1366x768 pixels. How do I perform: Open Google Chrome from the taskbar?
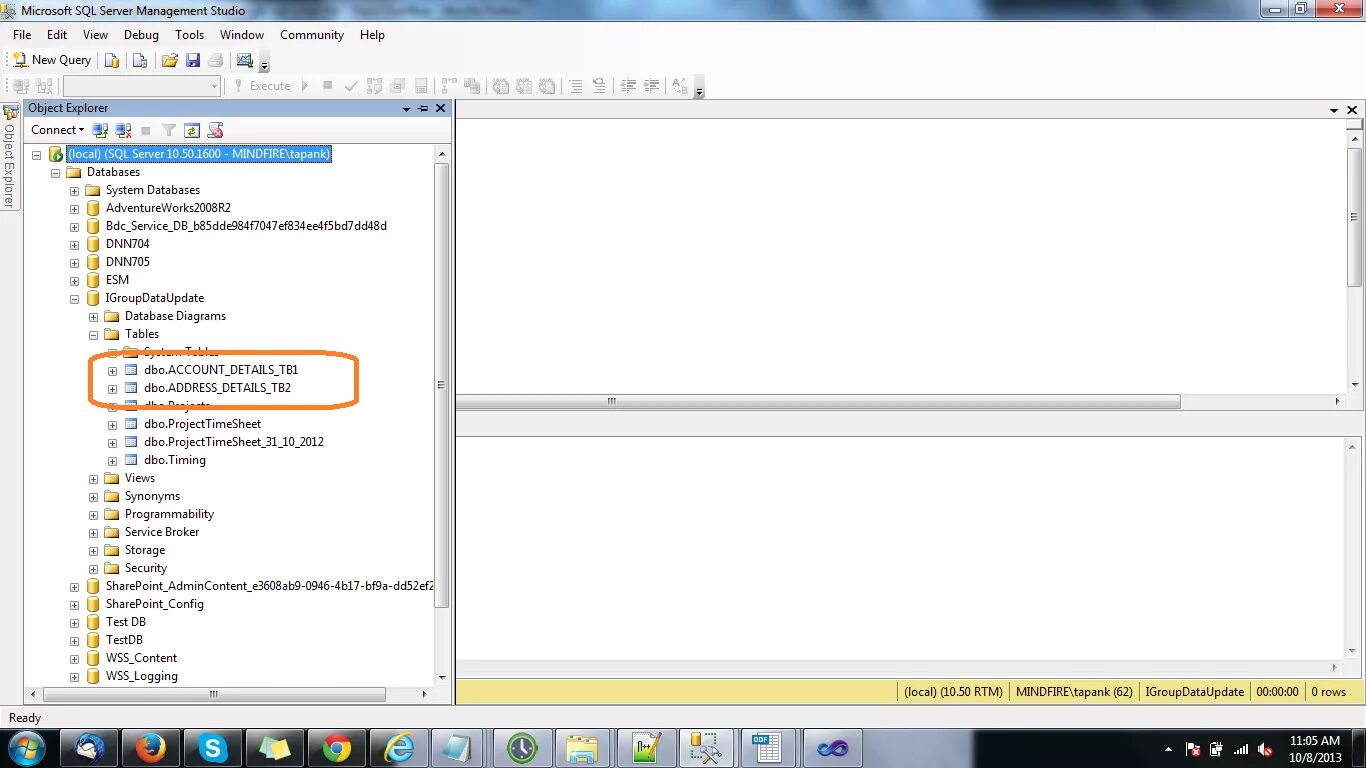tap(337, 748)
